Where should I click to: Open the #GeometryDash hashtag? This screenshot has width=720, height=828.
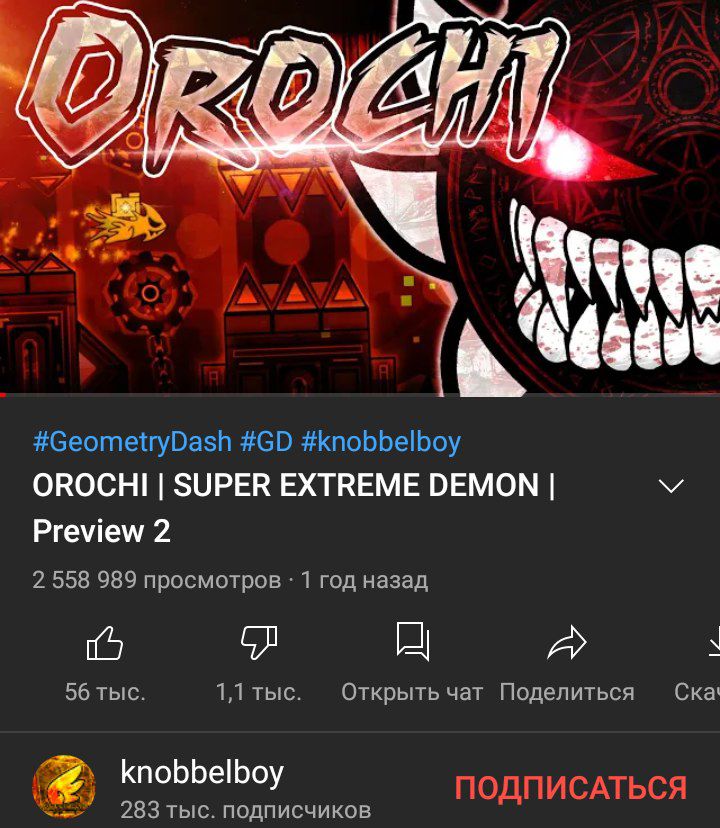point(133,441)
